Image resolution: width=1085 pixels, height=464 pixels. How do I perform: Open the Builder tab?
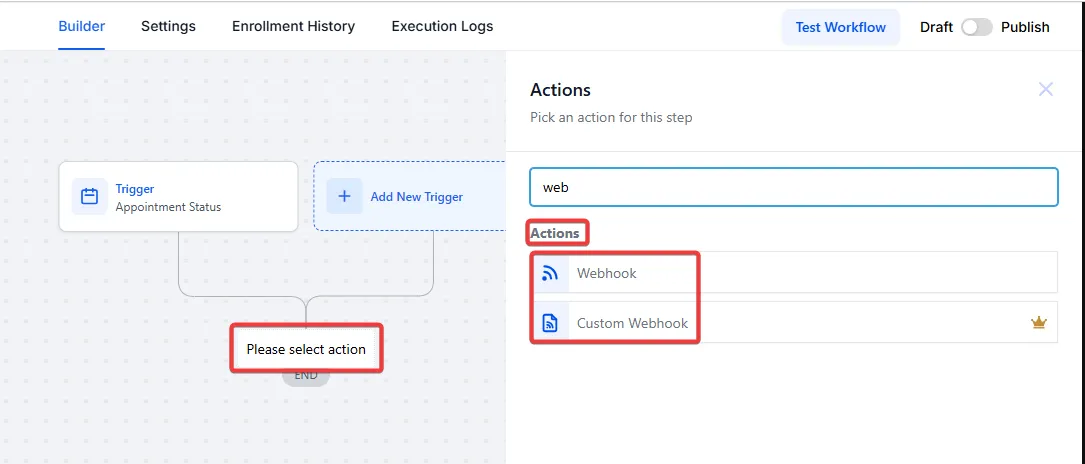pyautogui.click(x=82, y=27)
